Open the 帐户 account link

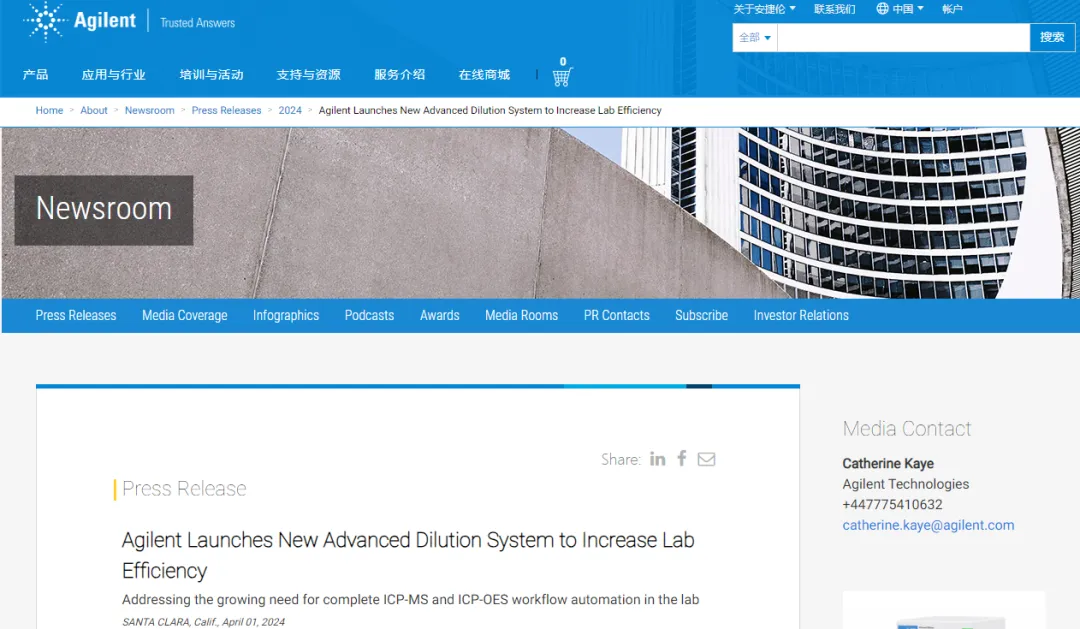(x=952, y=9)
